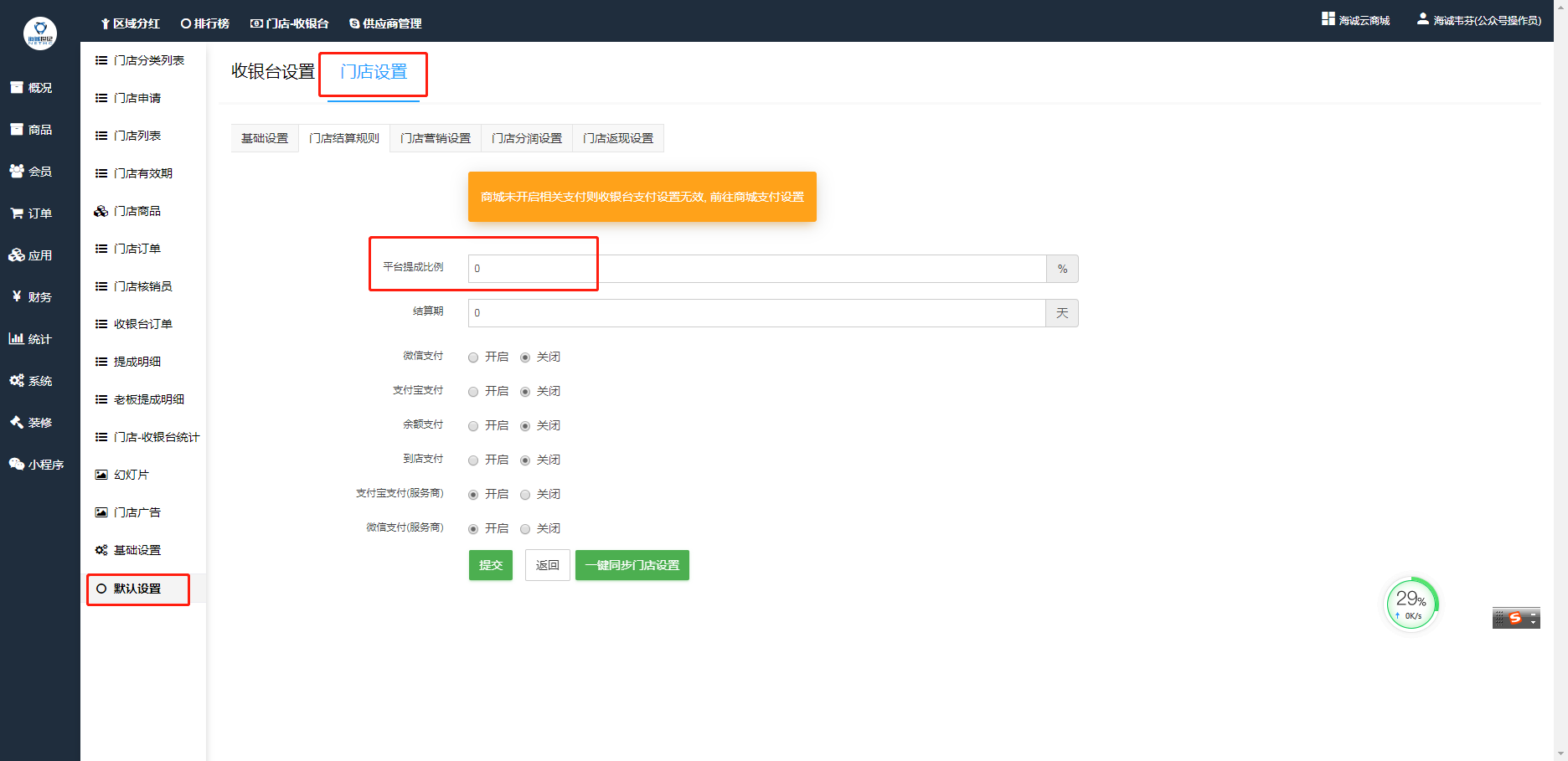Switch to 基础设置 tab
This screenshot has width=1568, height=761.
coord(265,138)
